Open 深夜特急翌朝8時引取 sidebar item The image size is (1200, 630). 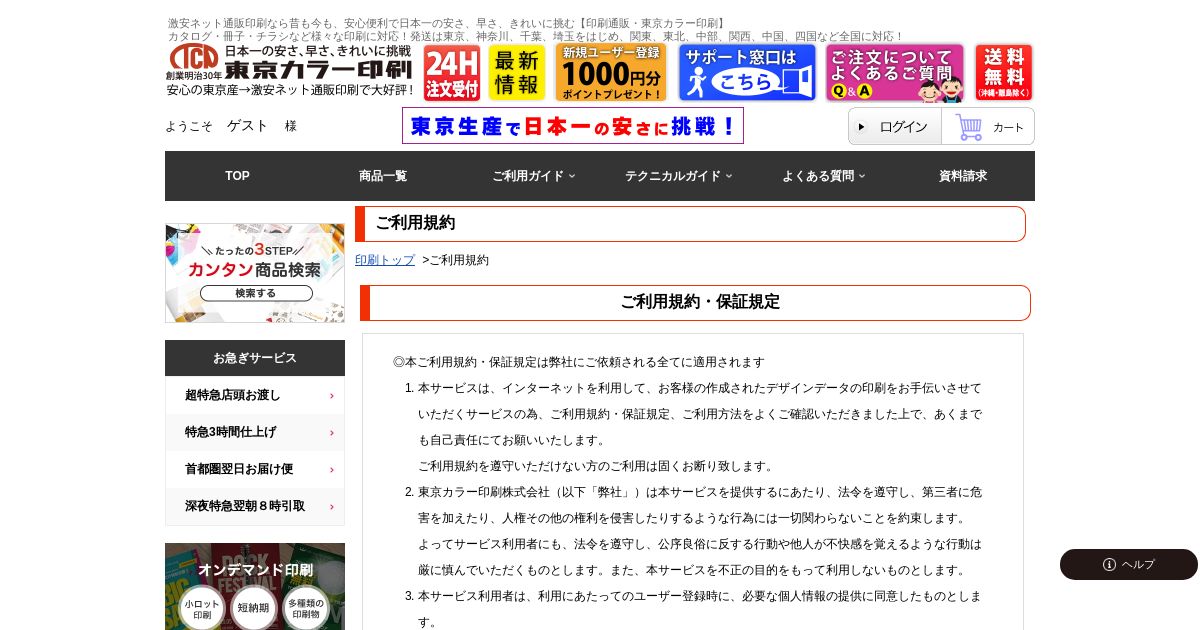click(x=255, y=506)
